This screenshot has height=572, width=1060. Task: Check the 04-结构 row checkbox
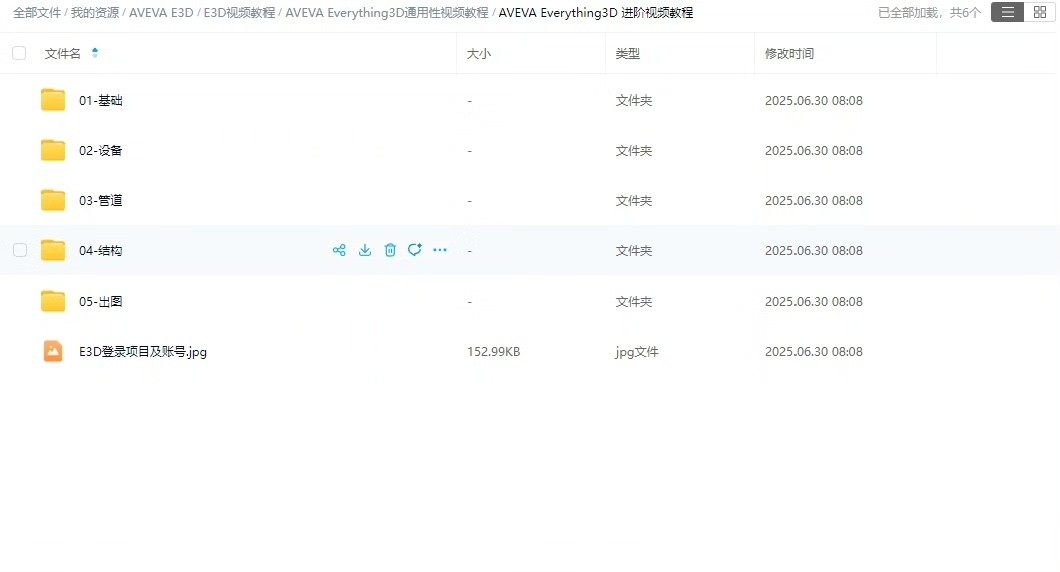20,250
